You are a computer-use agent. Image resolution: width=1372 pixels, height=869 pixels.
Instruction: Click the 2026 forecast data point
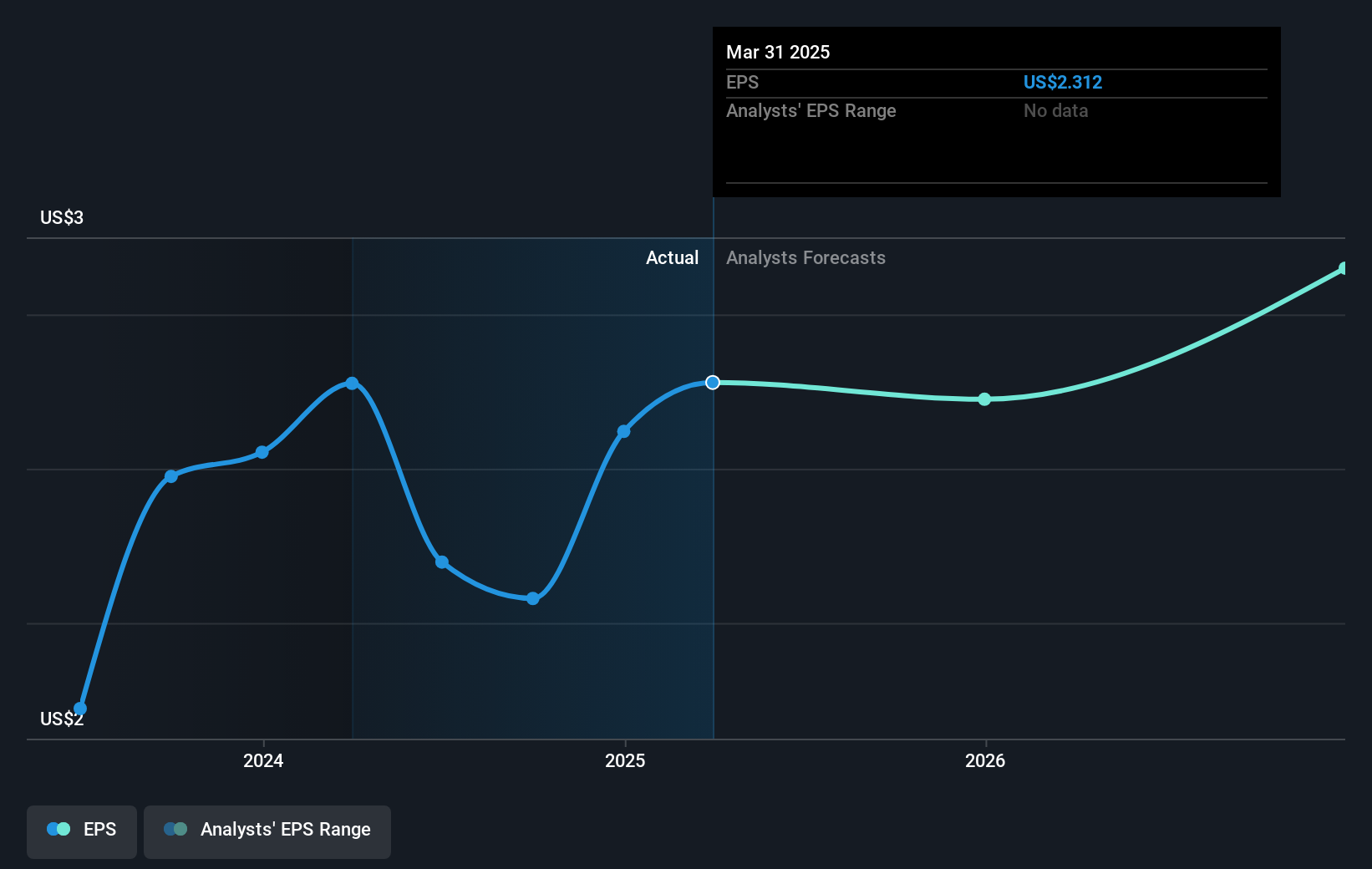click(984, 399)
